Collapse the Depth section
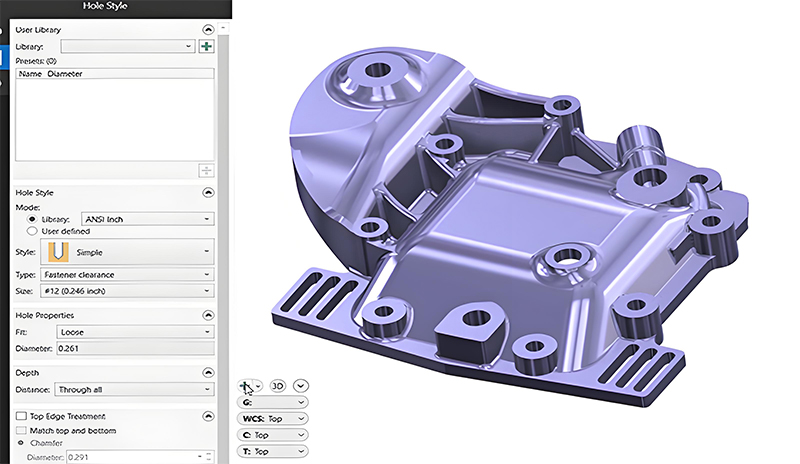 point(207,372)
